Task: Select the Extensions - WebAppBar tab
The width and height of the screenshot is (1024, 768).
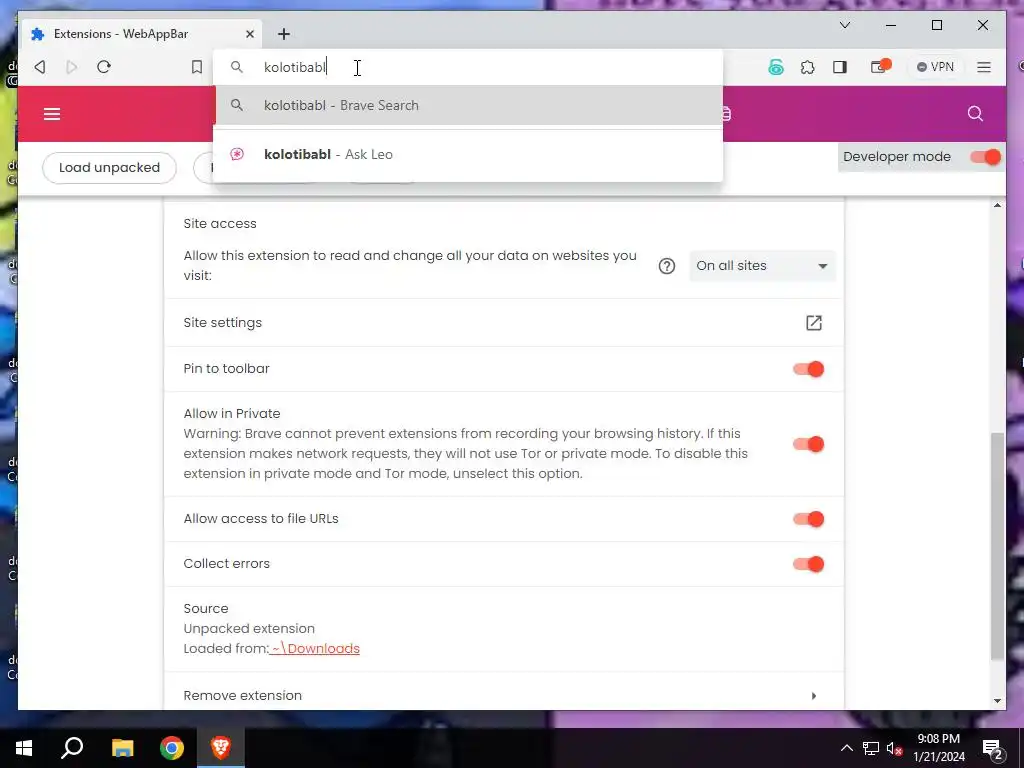Action: pyautogui.click(x=142, y=34)
